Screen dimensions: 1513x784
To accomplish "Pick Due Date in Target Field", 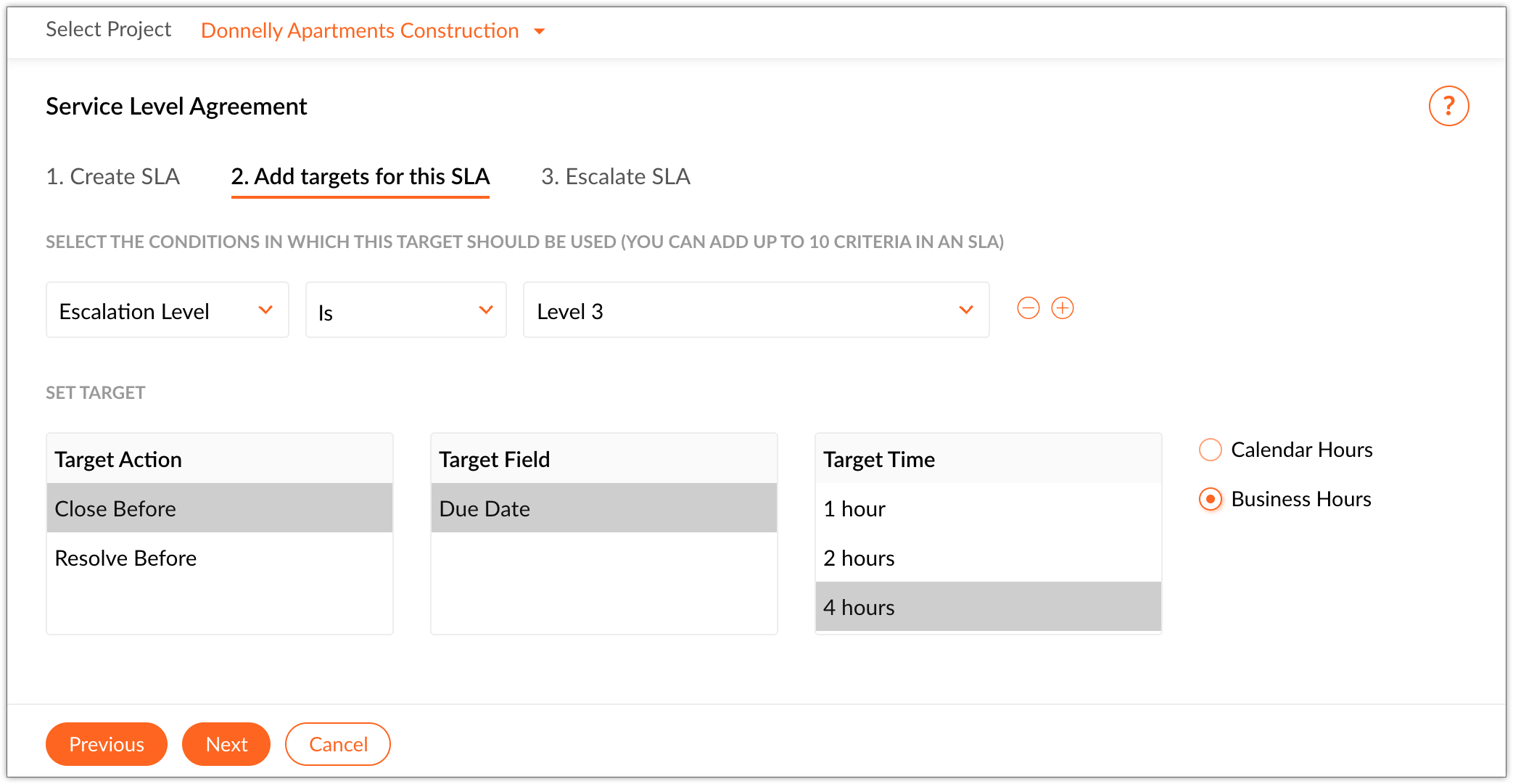I will tap(603, 508).
